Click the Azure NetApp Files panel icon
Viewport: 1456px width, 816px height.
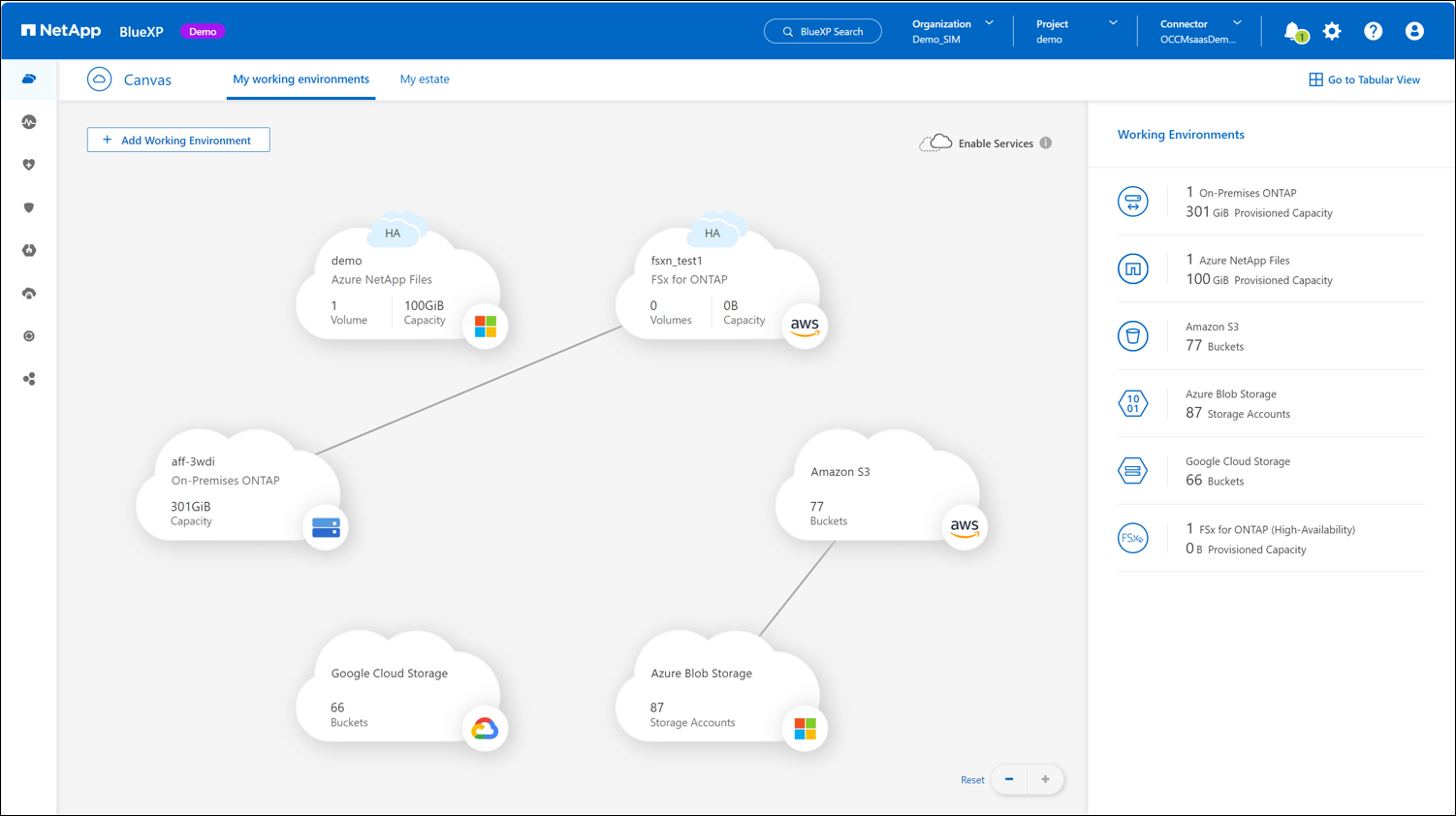click(x=1132, y=269)
